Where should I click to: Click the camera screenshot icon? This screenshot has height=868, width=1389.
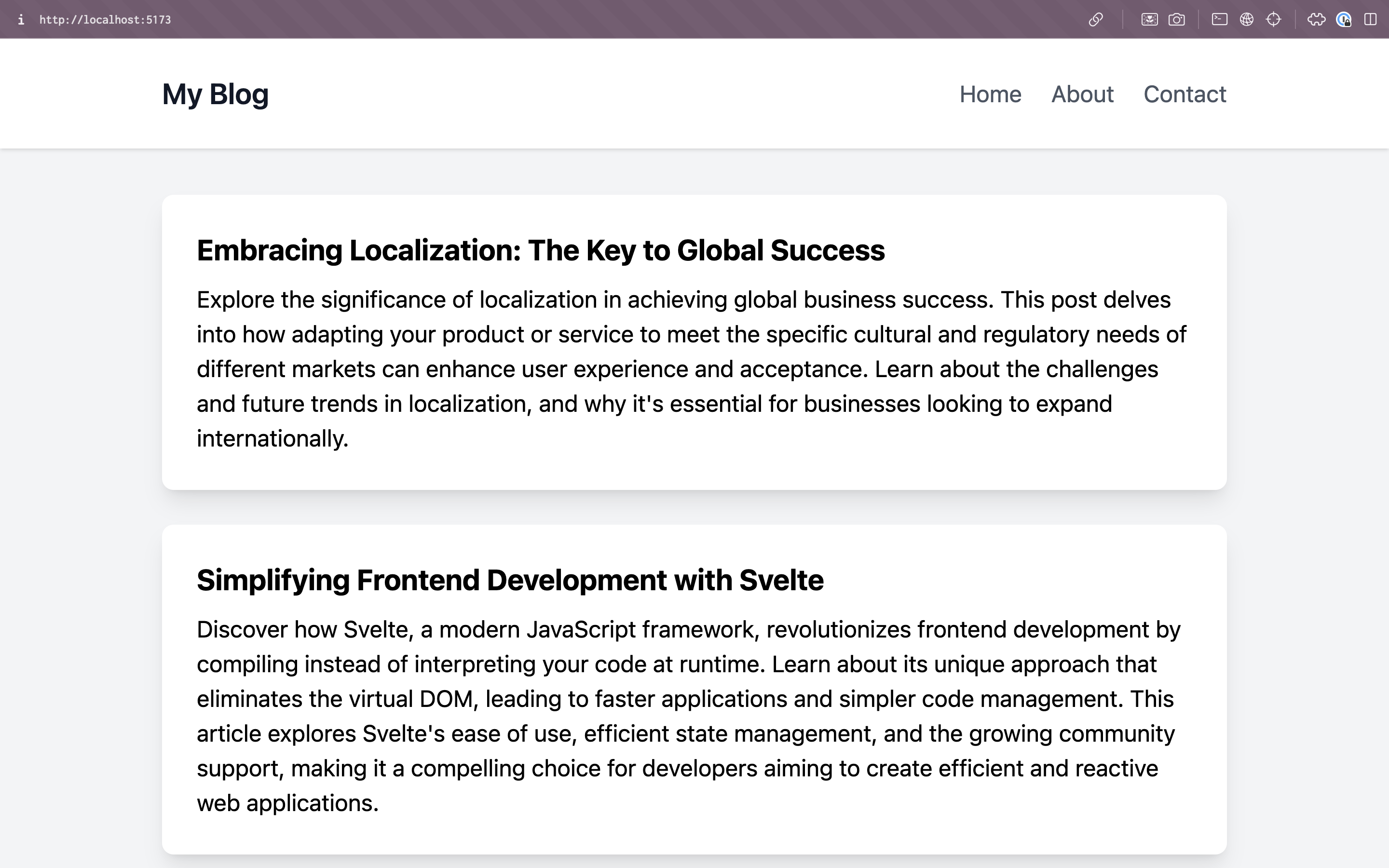(x=1177, y=19)
